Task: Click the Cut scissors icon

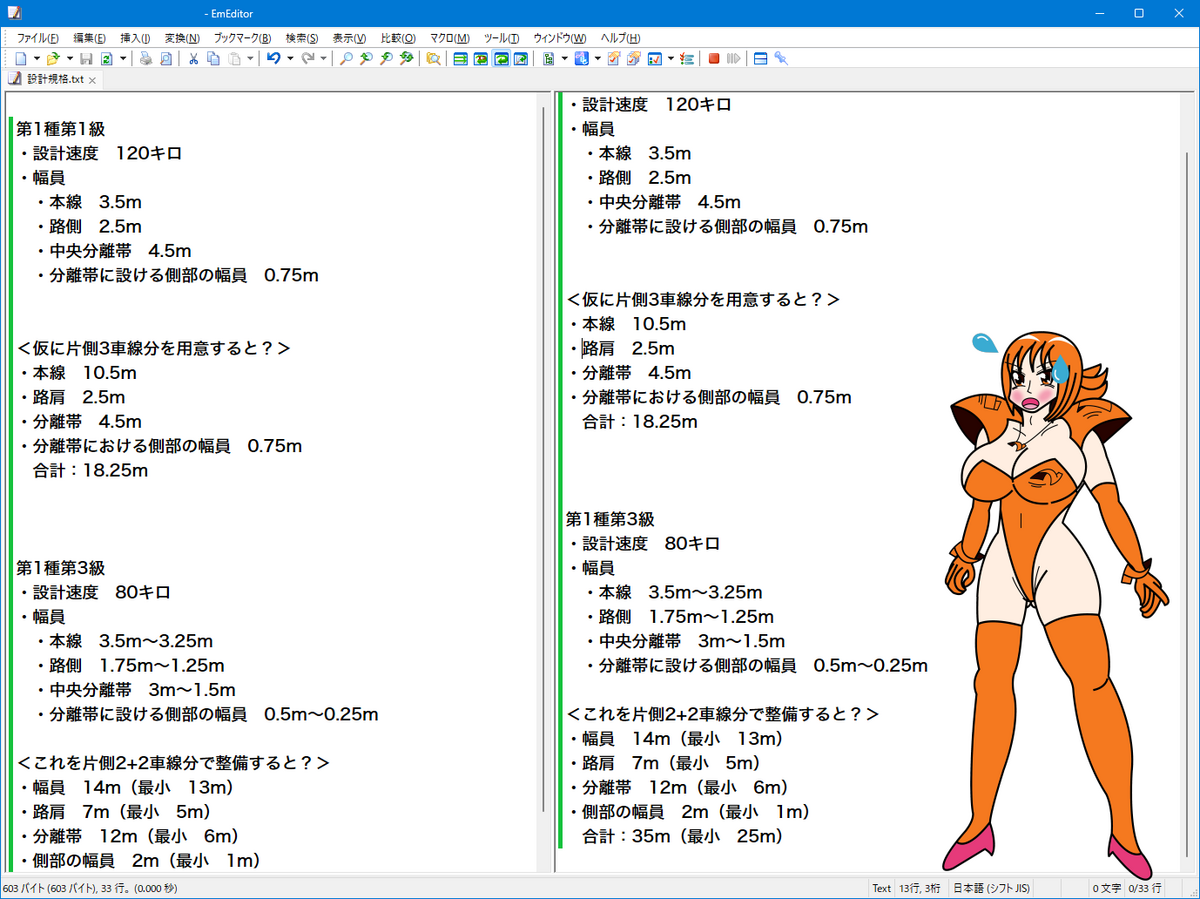Action: 194,59
